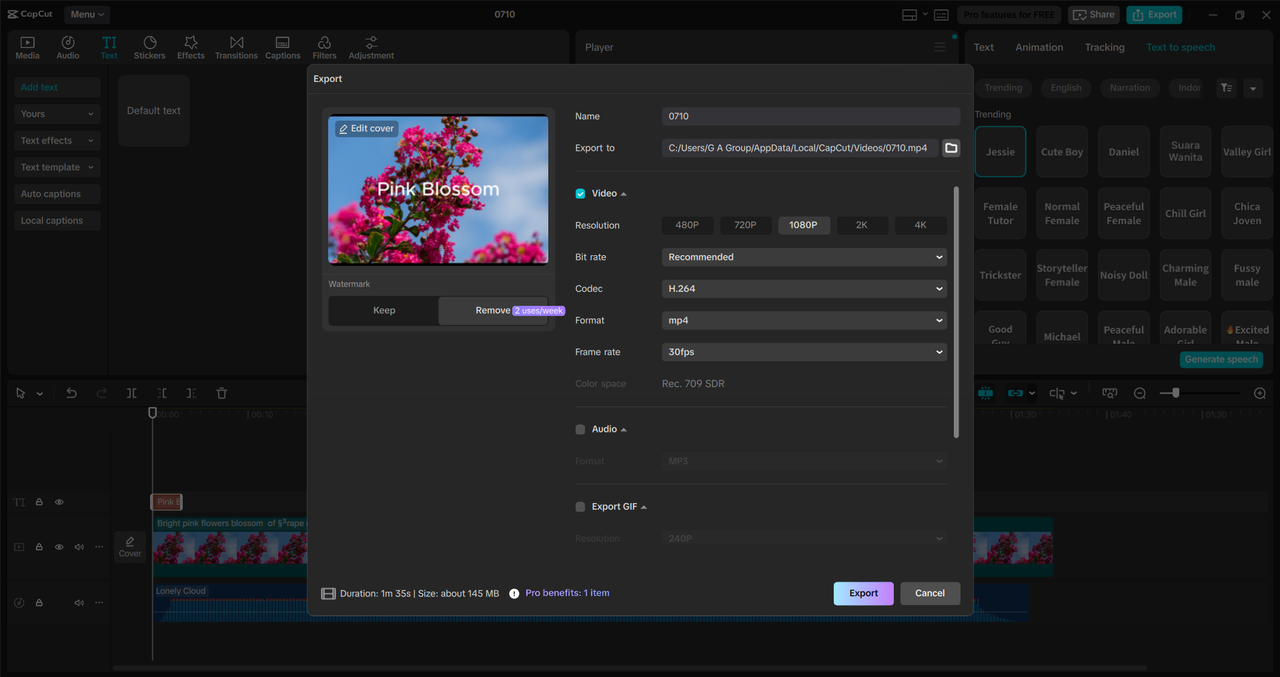Open the Codec H.264 dropdown
Viewport: 1280px width, 677px height.
[804, 289]
